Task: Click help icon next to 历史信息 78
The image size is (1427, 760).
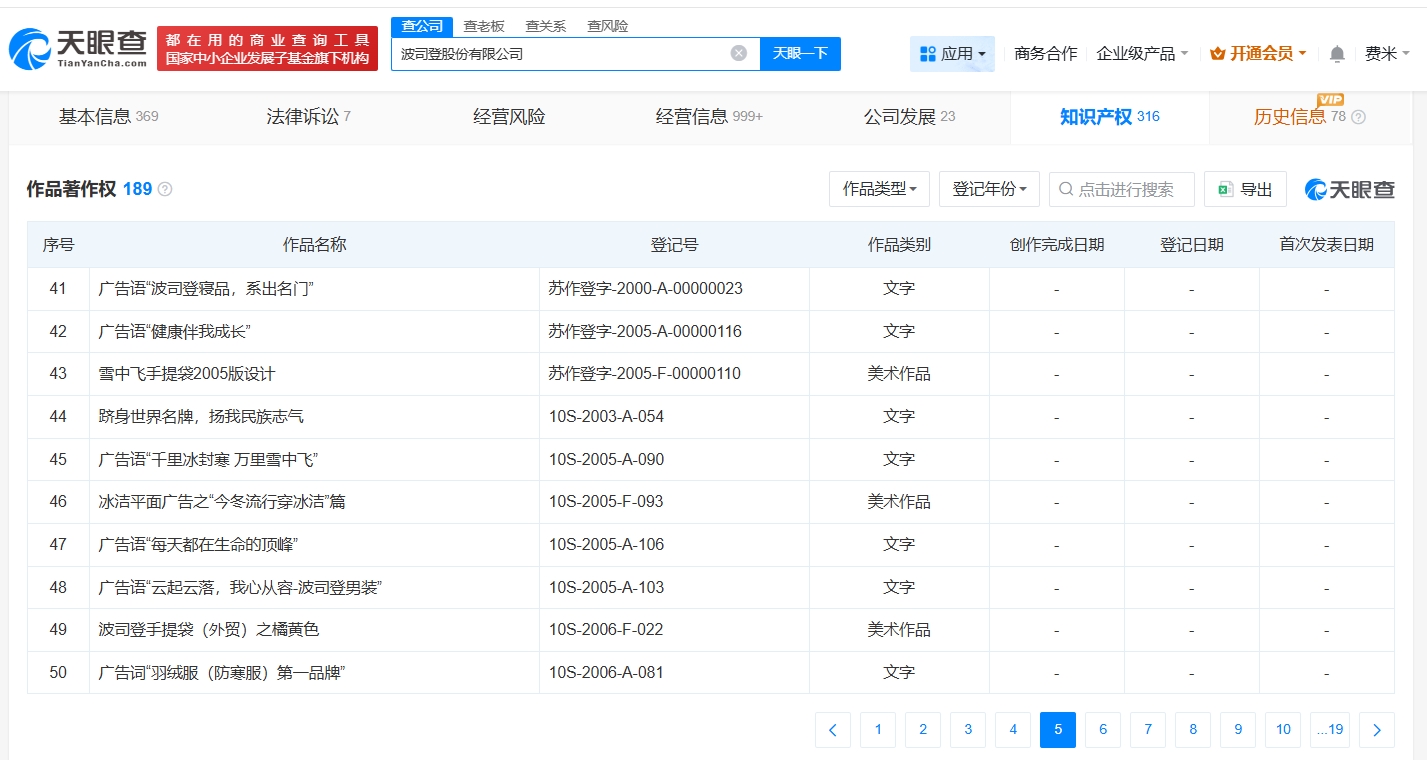Action: [1358, 117]
